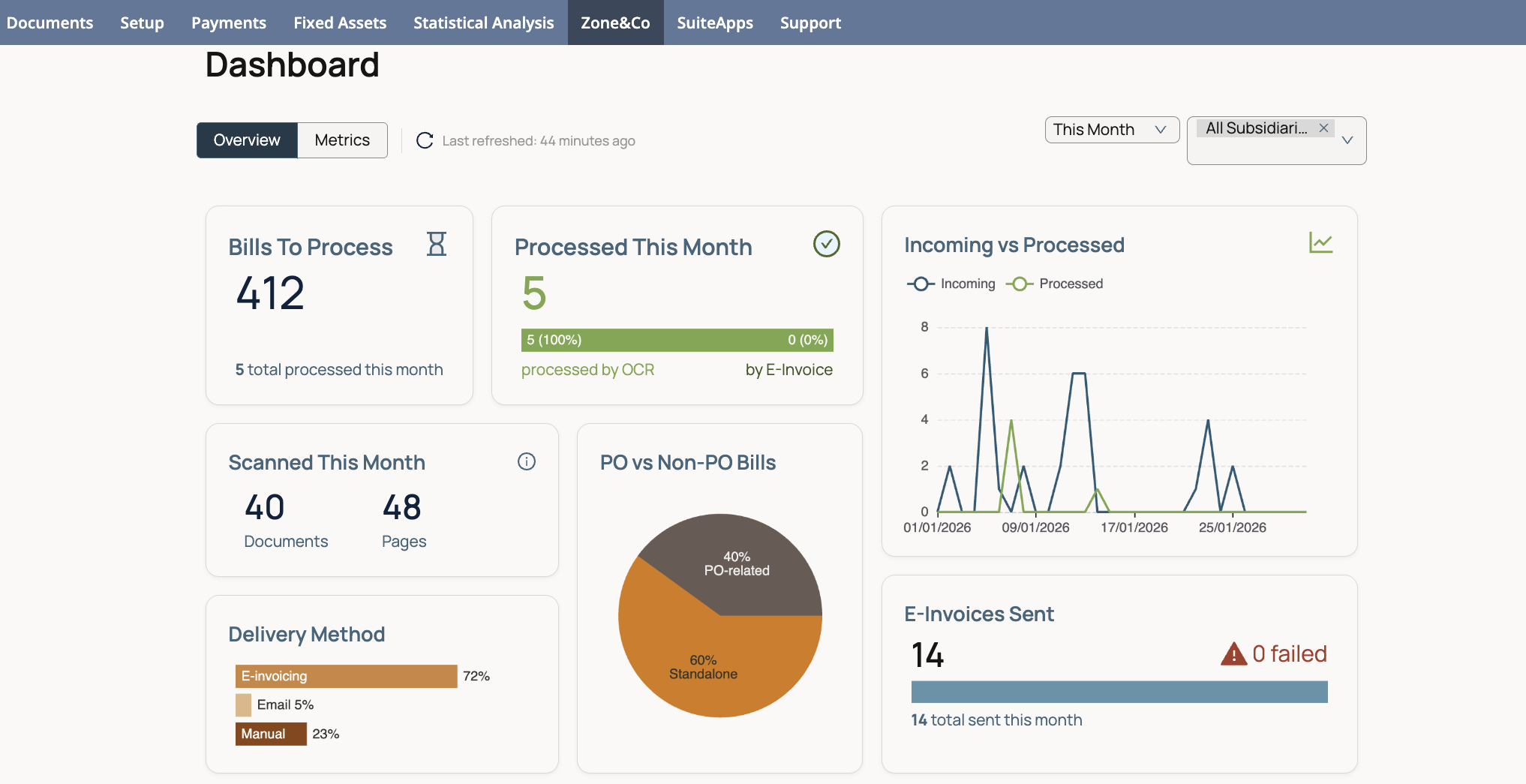Click the E-Invoices Sent progress bar
The width and height of the screenshot is (1526, 784).
click(x=1118, y=691)
